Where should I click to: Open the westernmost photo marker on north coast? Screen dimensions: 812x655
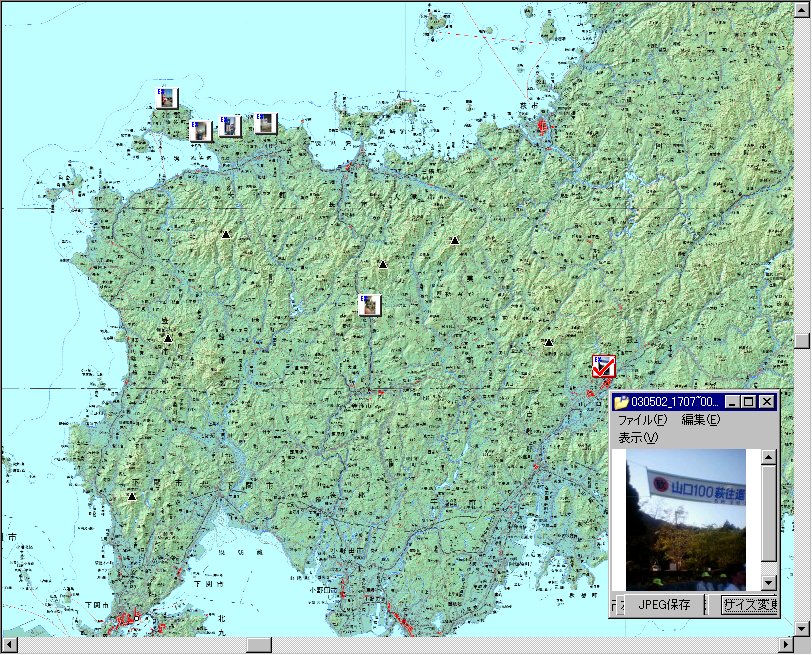(x=168, y=98)
